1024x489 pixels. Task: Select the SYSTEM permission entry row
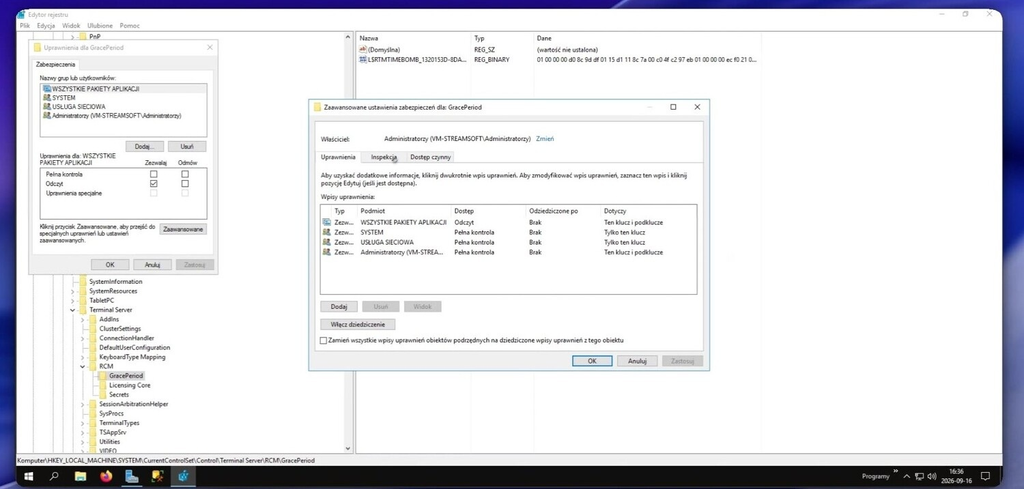508,232
